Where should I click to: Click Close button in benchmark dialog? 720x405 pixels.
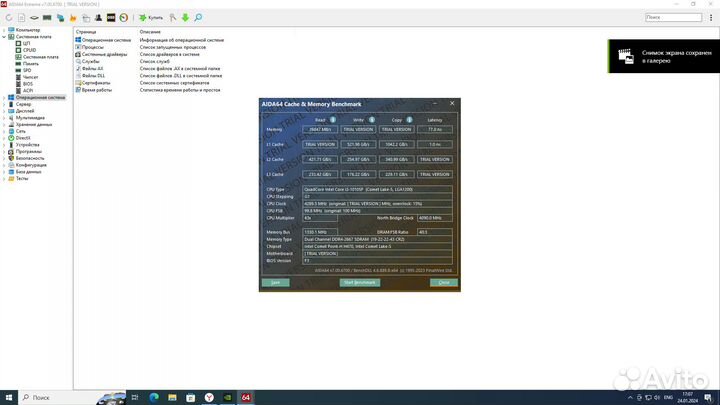tap(442, 283)
